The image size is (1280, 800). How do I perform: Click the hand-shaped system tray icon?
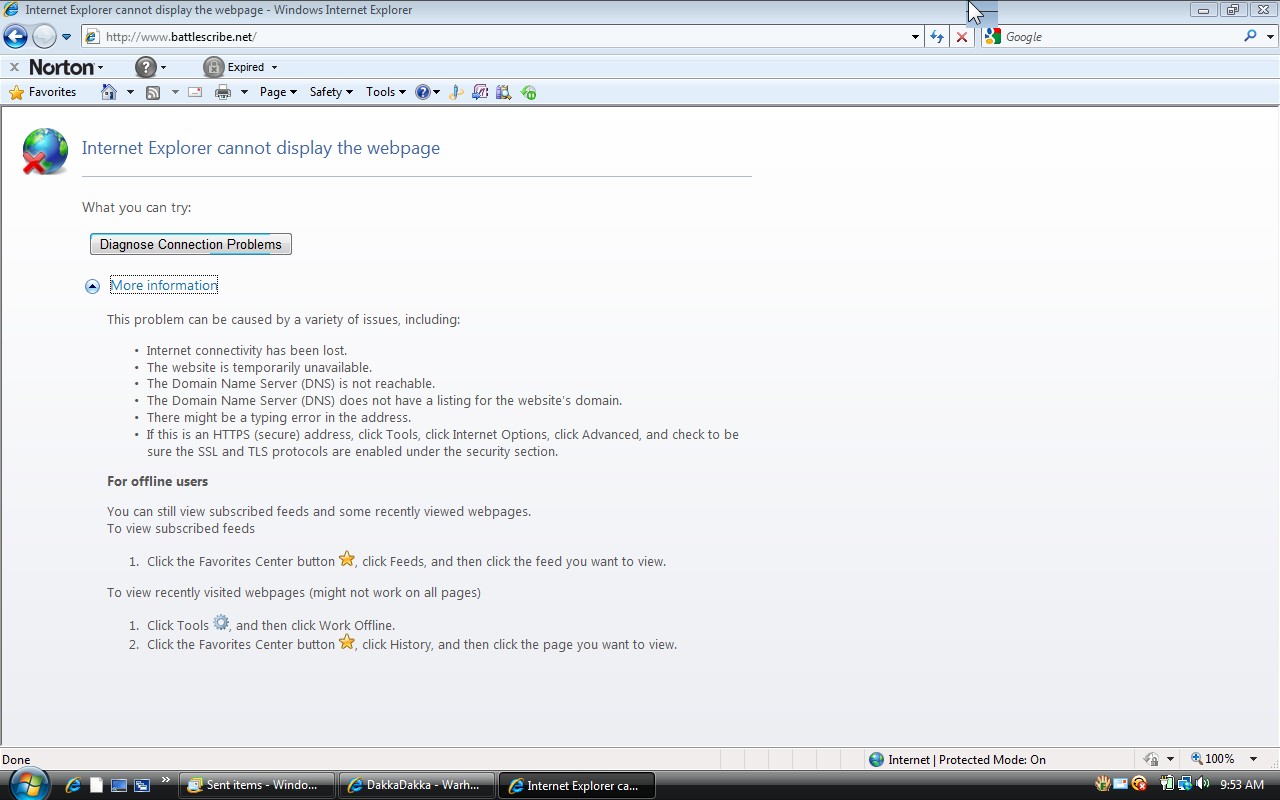(1102, 784)
